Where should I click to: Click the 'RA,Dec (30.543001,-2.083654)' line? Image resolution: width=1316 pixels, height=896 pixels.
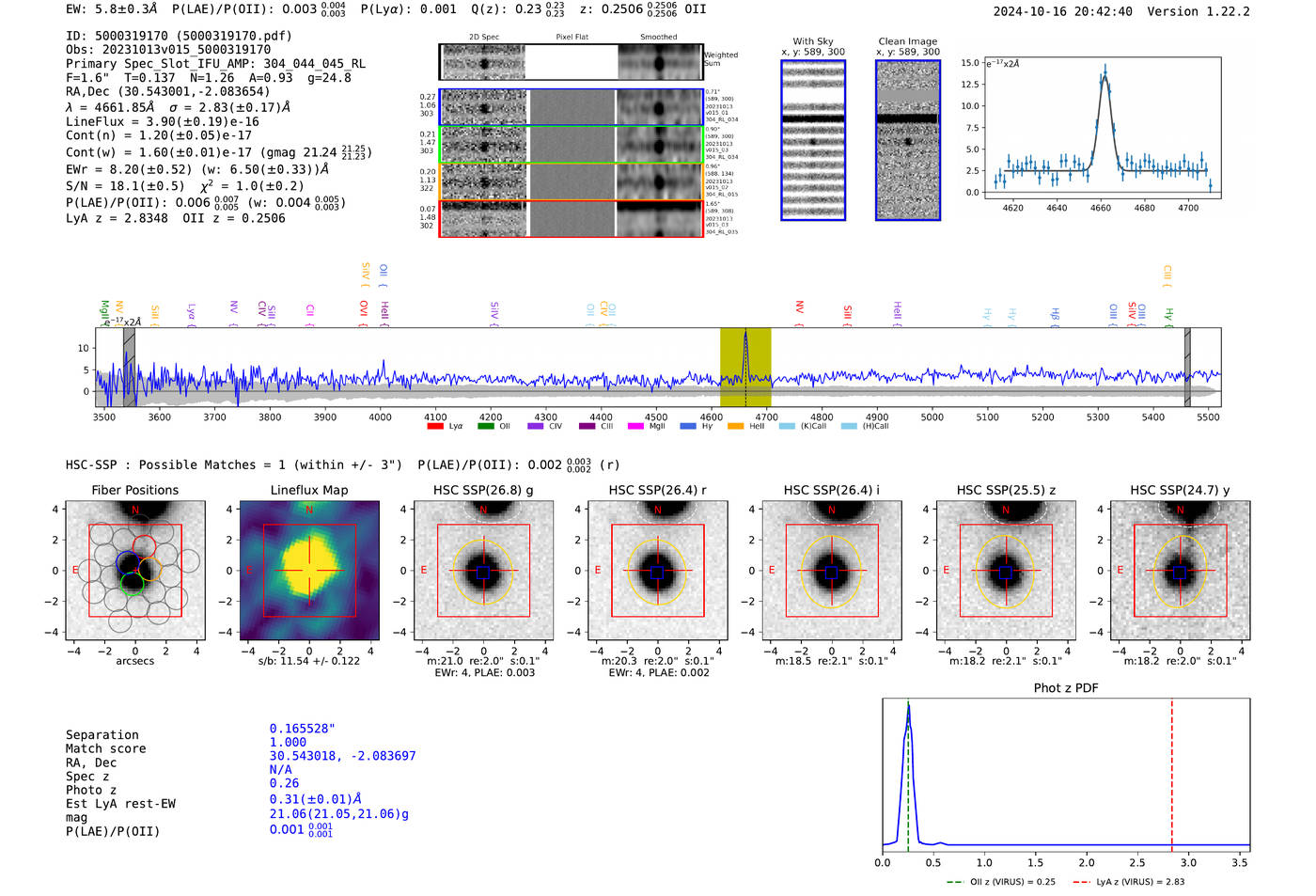point(168,91)
